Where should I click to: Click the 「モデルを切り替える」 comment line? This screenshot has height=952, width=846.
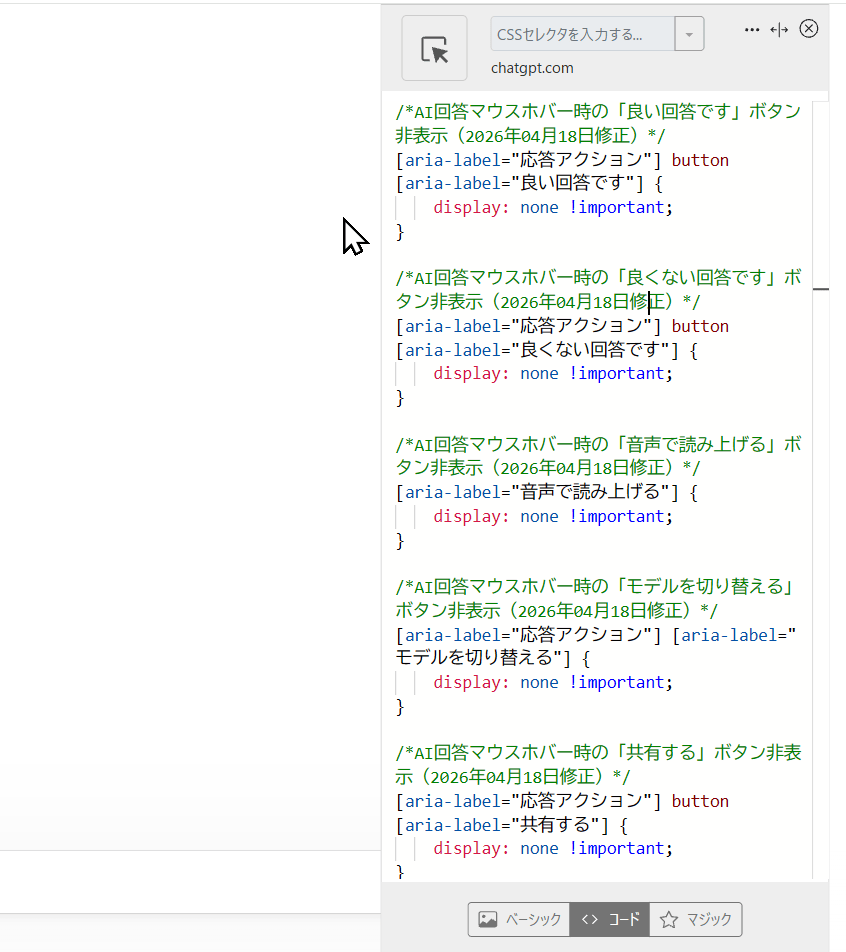pyautogui.click(x=597, y=586)
